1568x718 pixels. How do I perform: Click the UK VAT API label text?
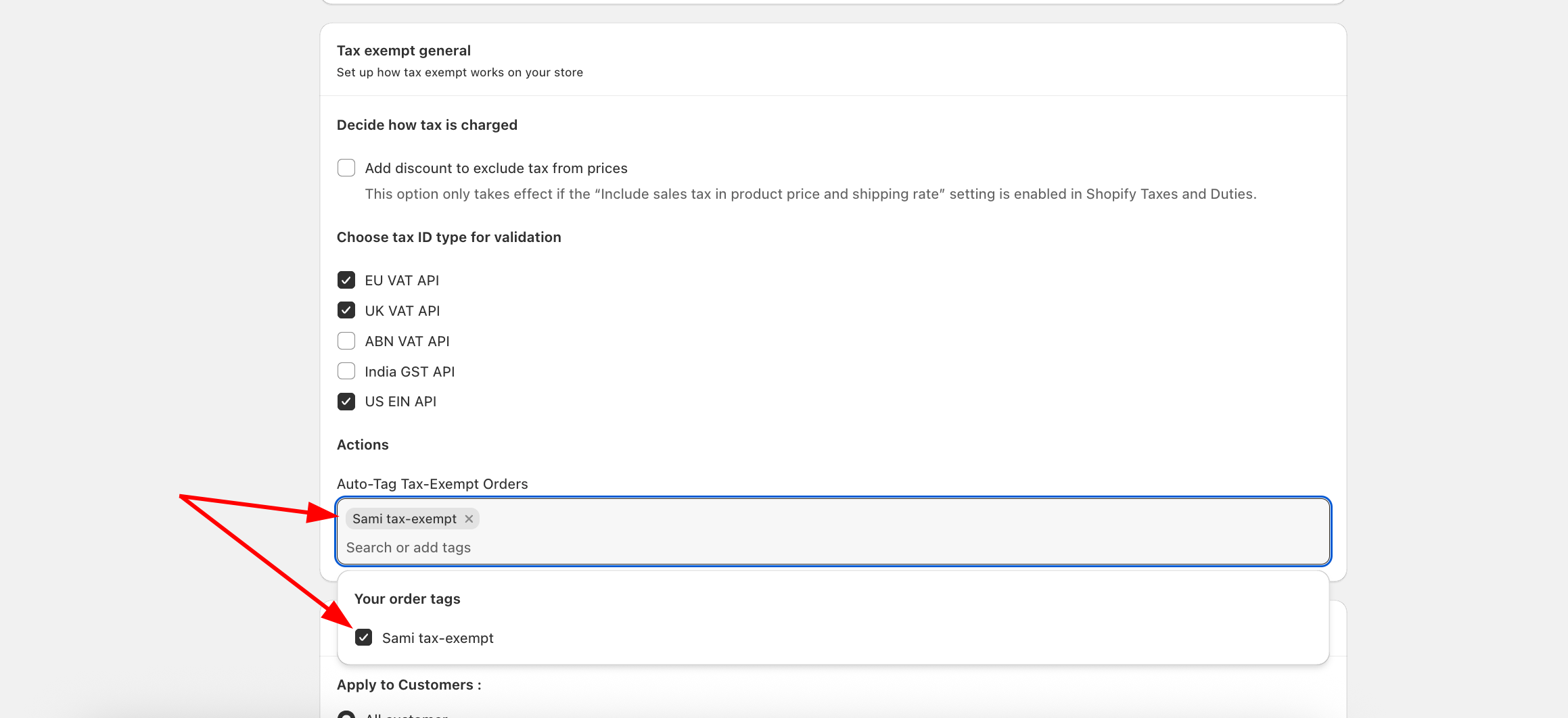point(402,311)
